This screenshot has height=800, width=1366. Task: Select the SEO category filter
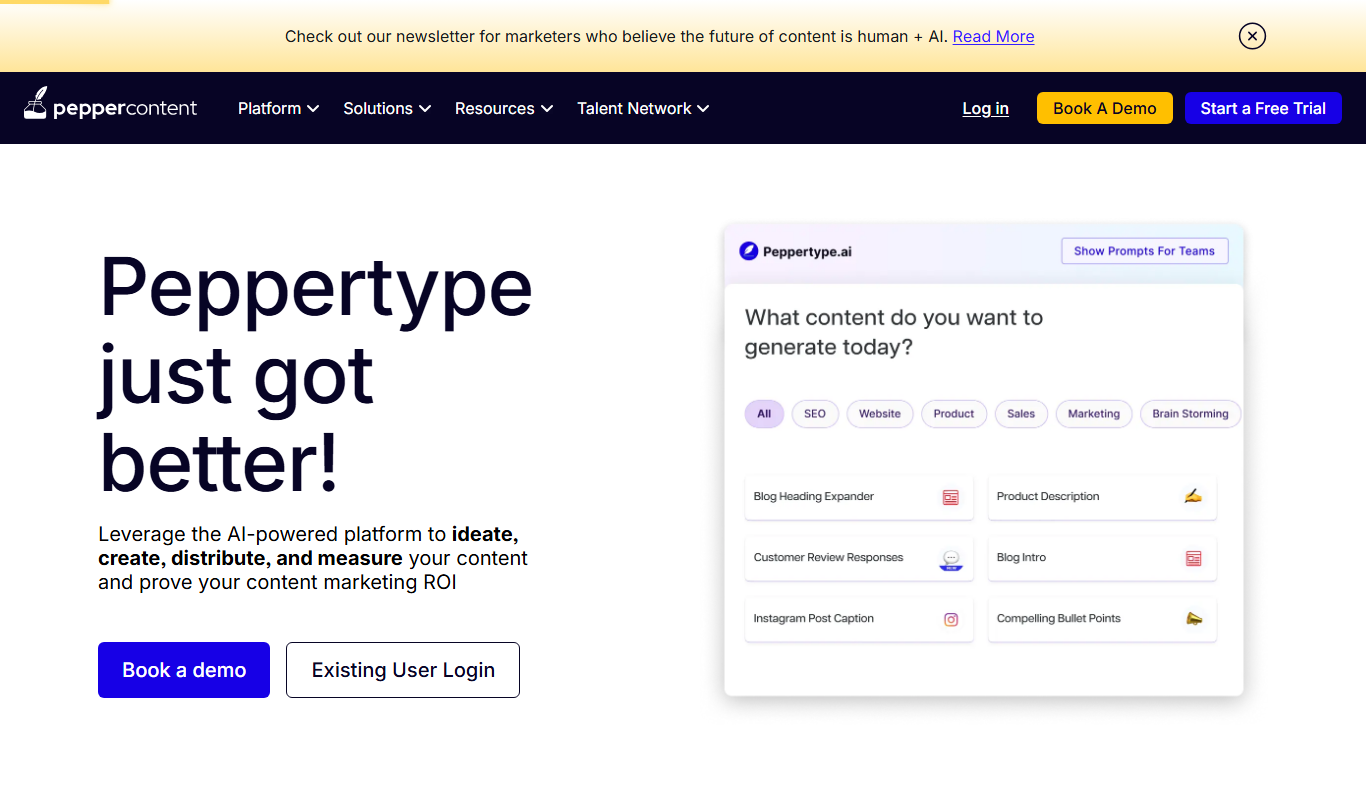click(x=815, y=414)
